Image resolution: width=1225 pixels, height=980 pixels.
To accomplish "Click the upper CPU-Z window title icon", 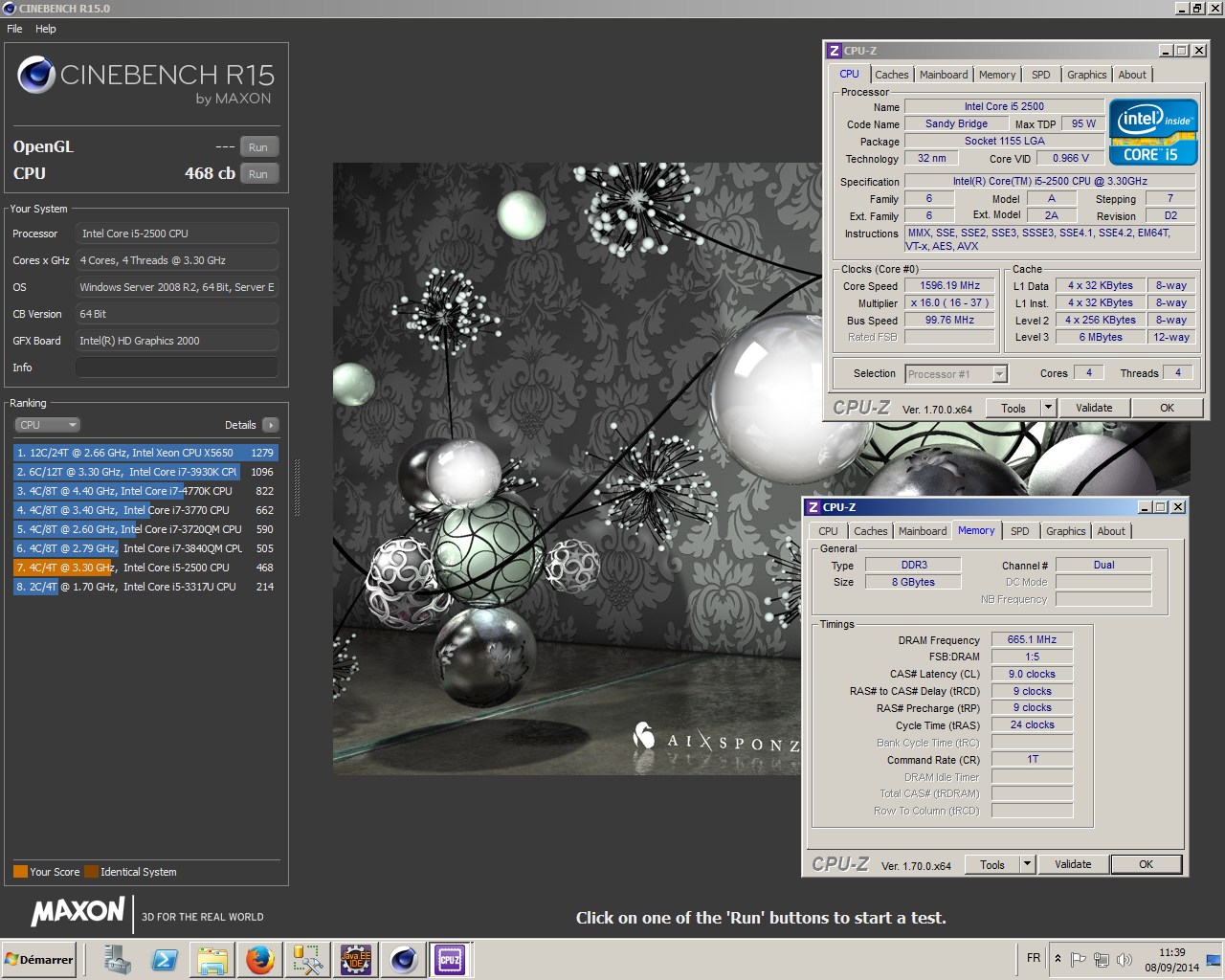I will click(x=835, y=51).
